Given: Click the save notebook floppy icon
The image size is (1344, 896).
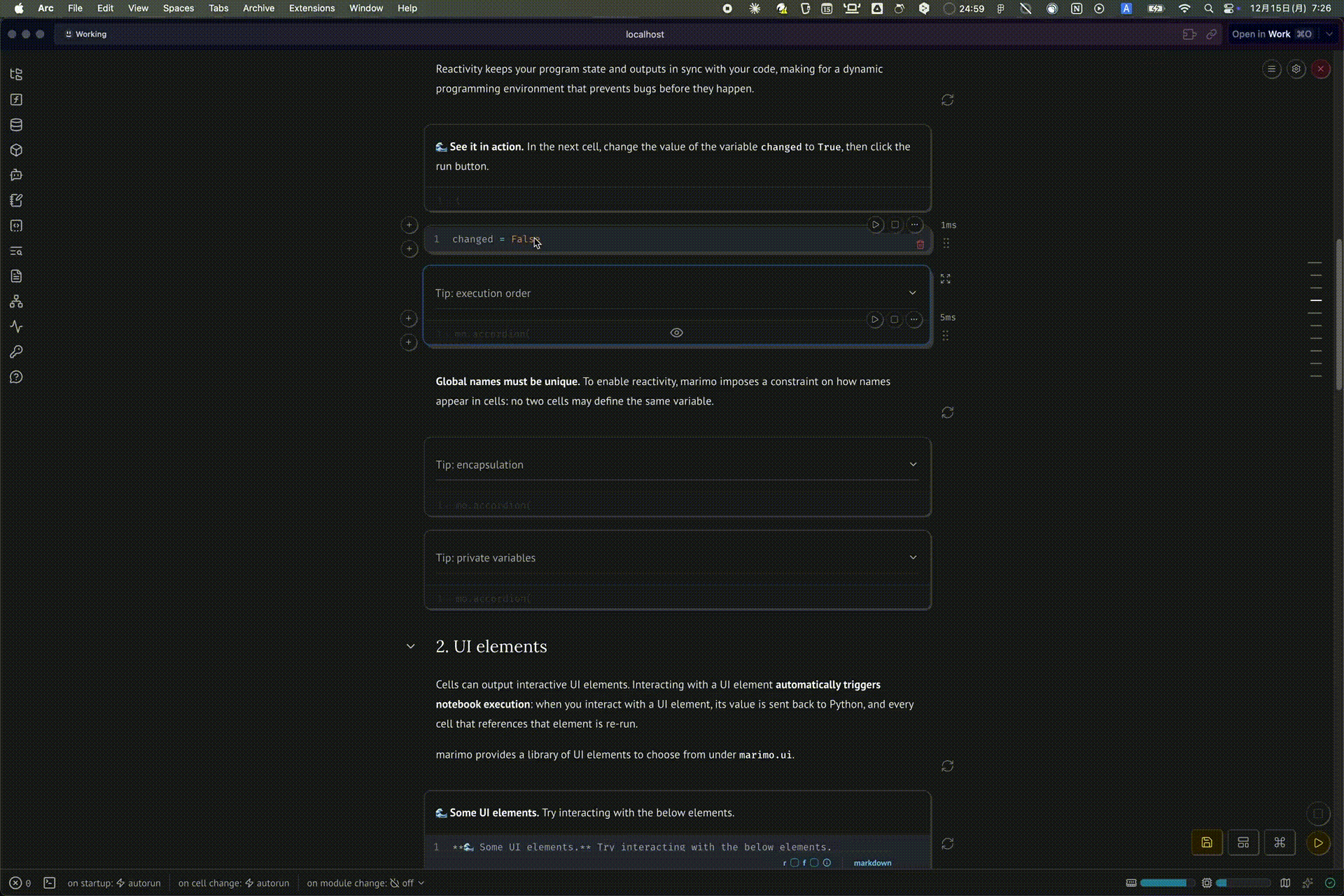Looking at the screenshot, I should [x=1207, y=843].
